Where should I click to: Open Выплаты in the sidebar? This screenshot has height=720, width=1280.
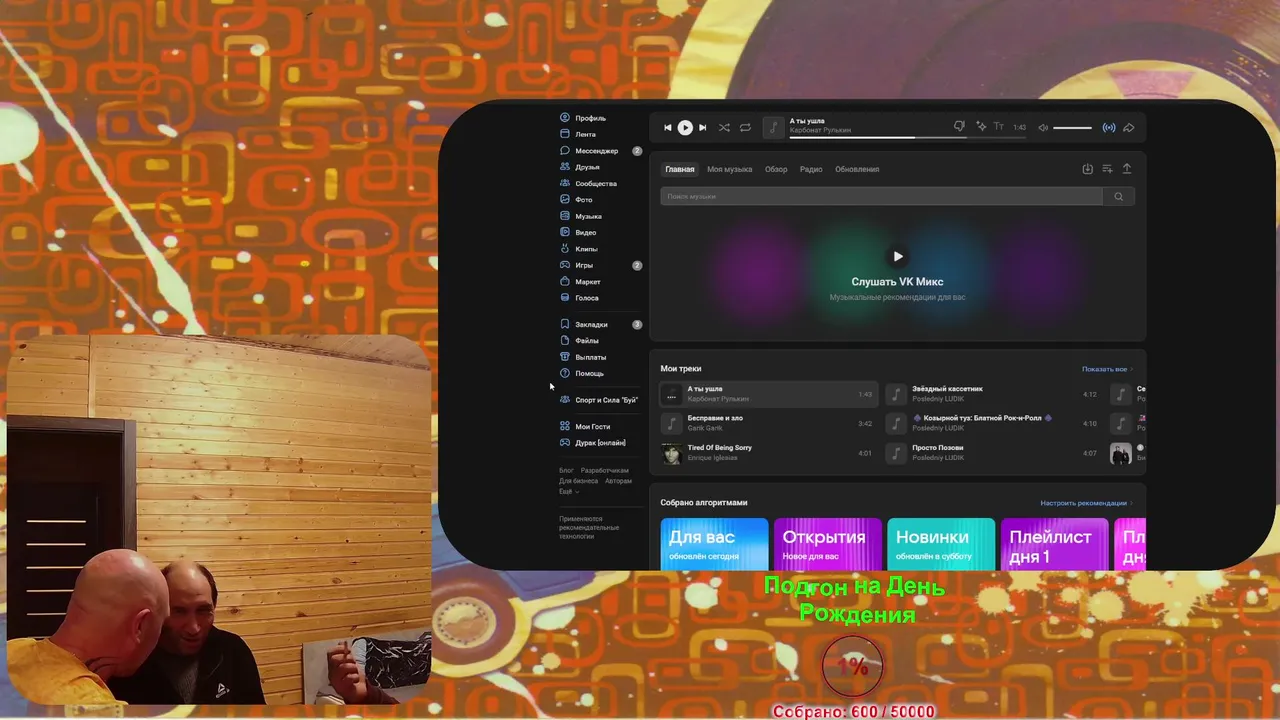click(584, 357)
